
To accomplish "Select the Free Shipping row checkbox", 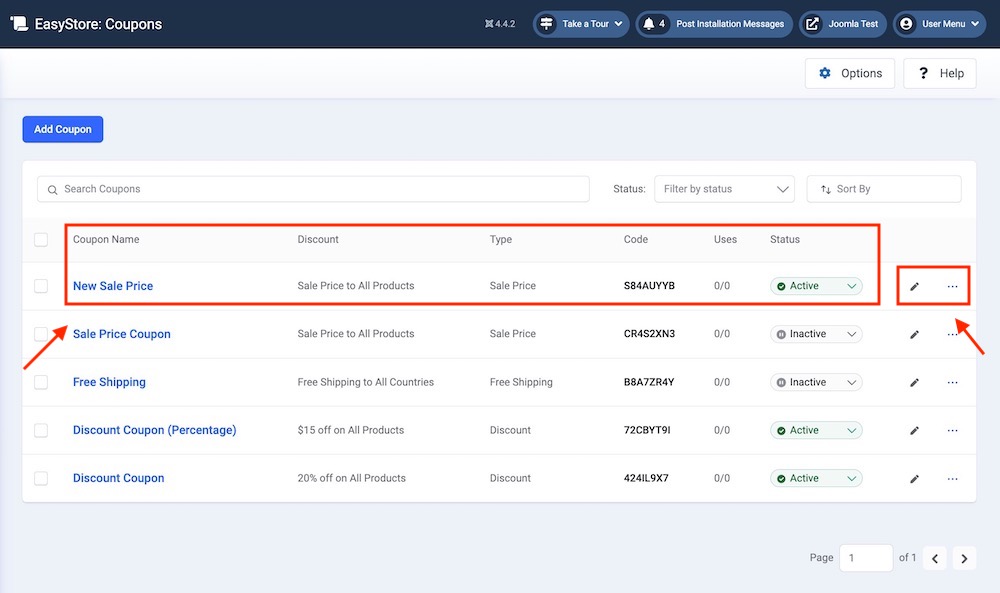I will tap(41, 382).
